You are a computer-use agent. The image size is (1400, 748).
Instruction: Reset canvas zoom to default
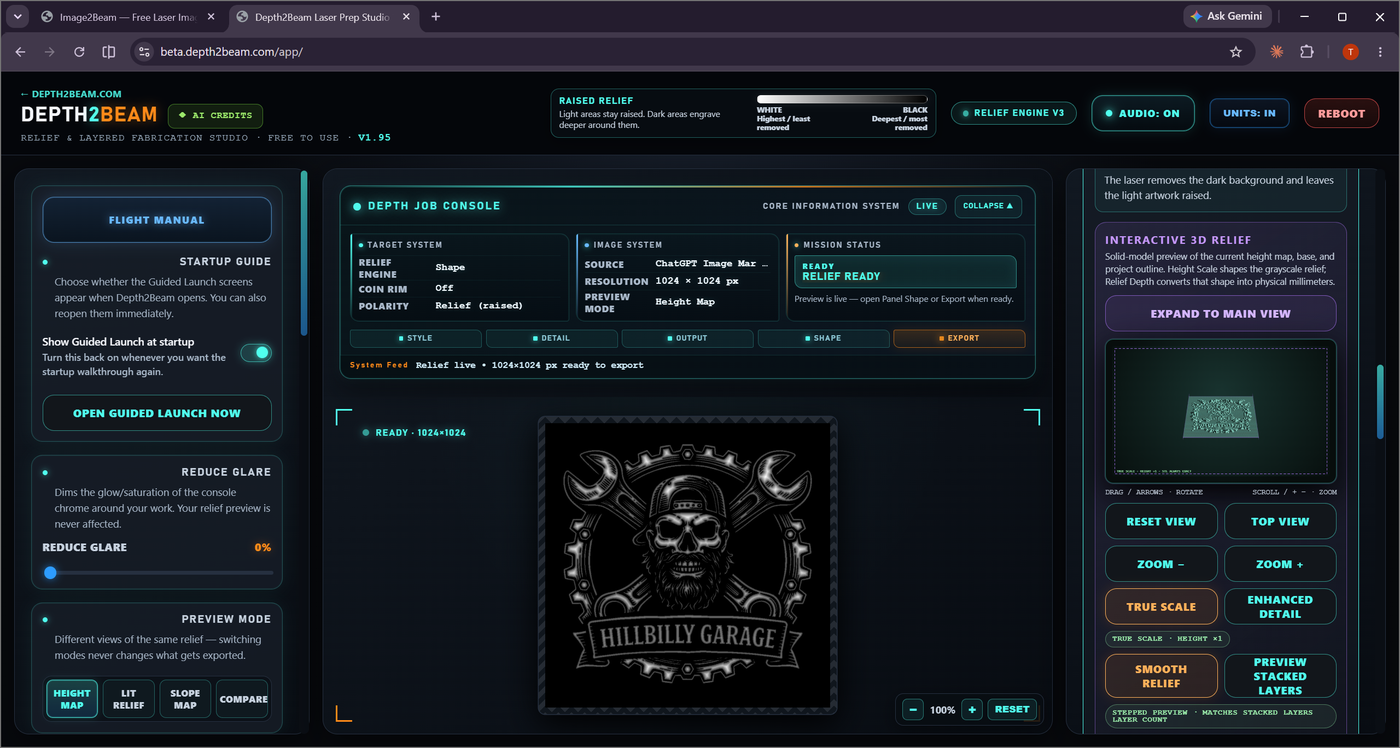1012,709
